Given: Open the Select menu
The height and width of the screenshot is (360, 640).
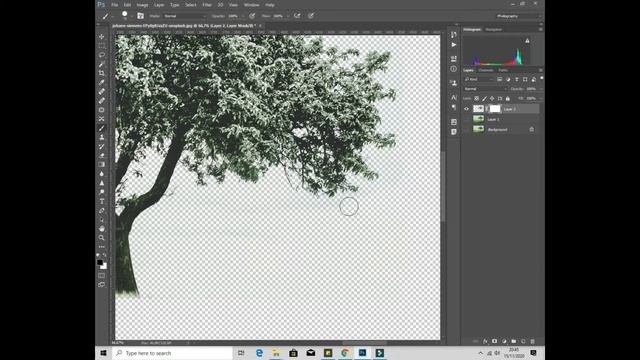Looking at the screenshot, I should pos(191,5).
